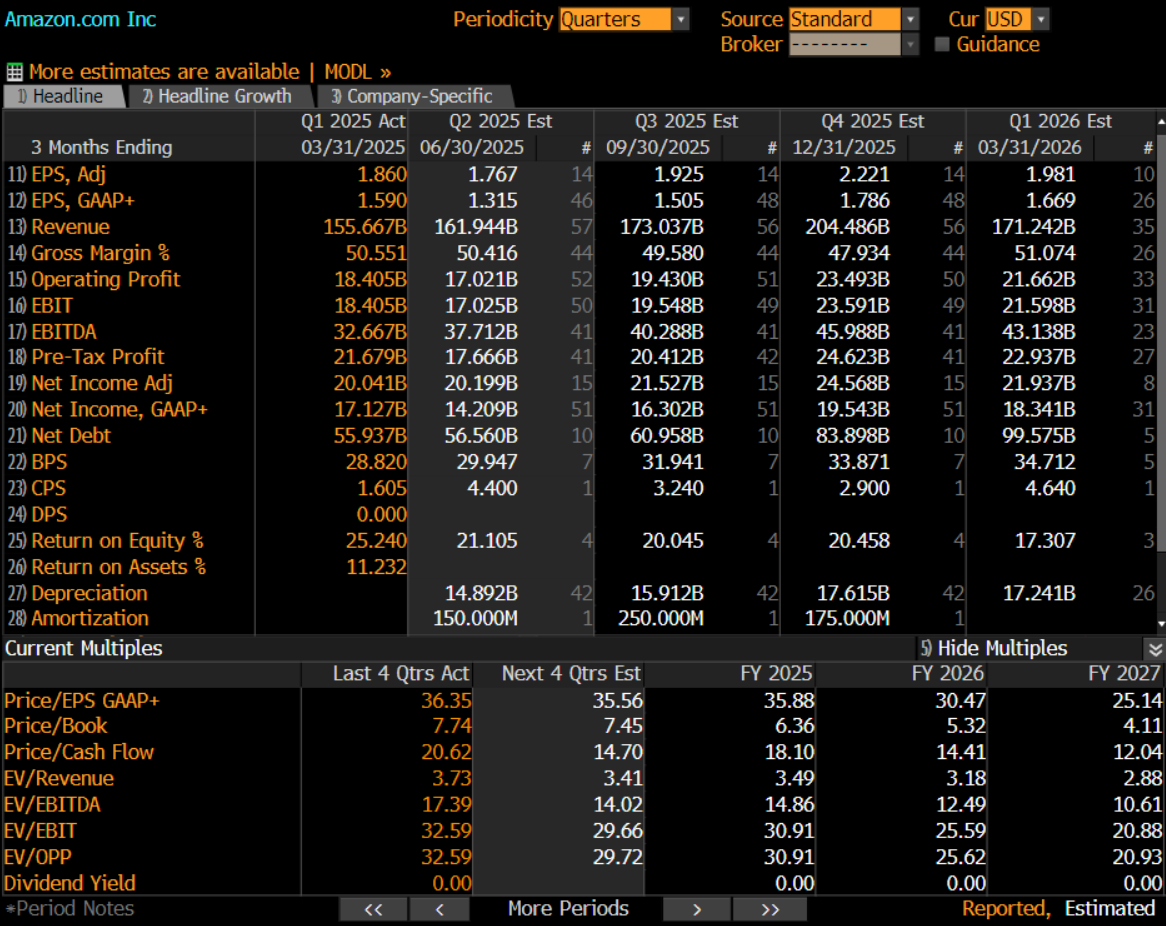Click the currency dropdown arrow

click(x=1040, y=19)
